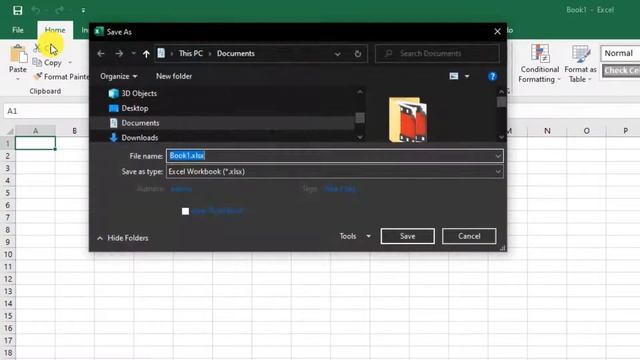Screen dimensions: 640x360
Task: Close the Save As dialog
Action: click(497, 31)
